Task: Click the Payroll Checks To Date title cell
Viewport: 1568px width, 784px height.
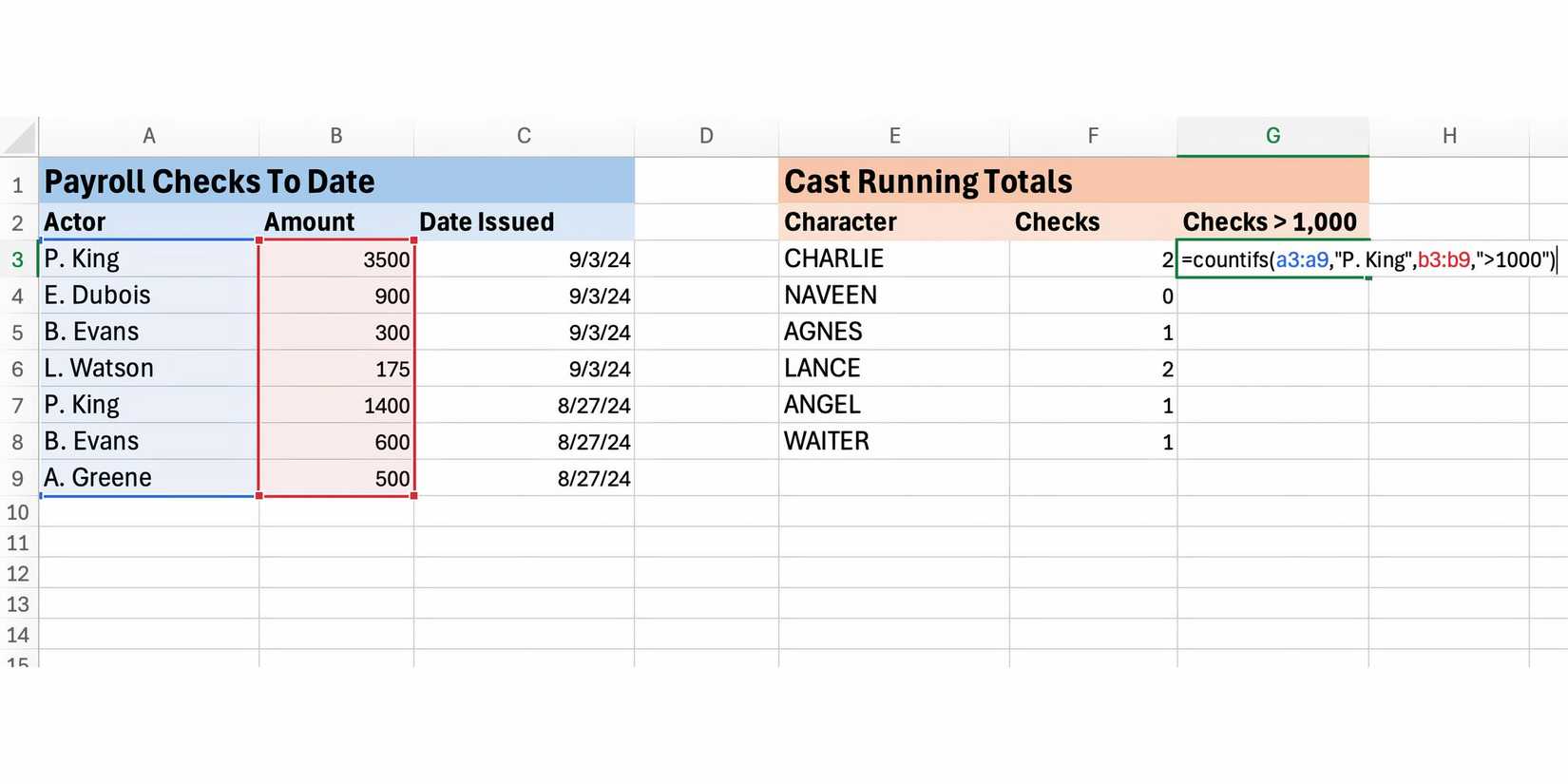Action: (209, 182)
